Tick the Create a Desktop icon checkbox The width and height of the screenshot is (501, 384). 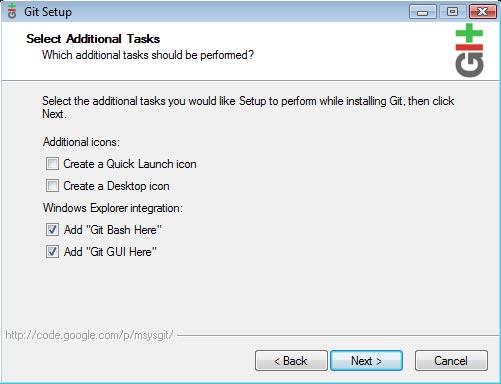tap(52, 186)
